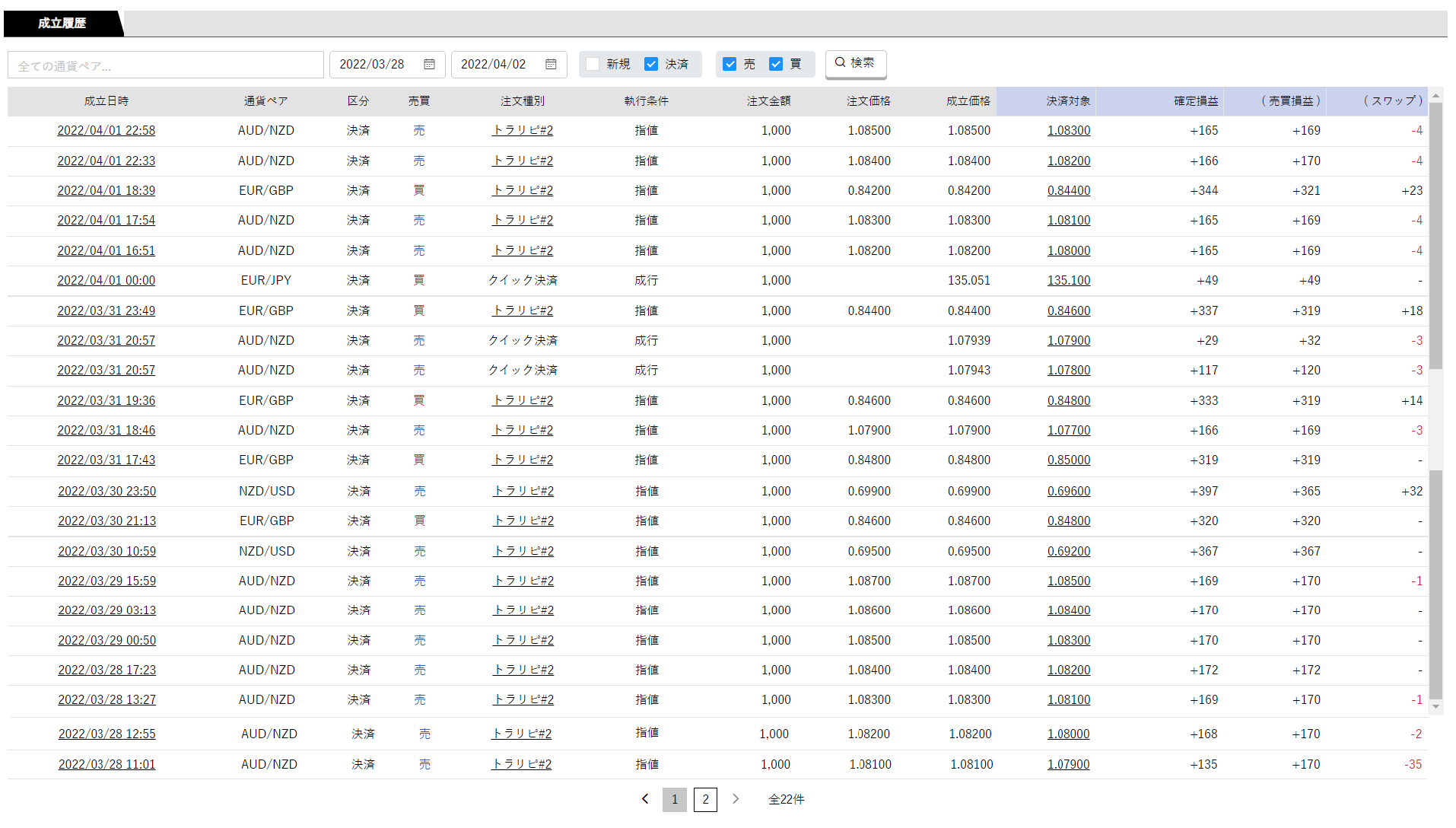Open トラリピ#2 link in 2022/04/01 22:58 row

point(523,131)
